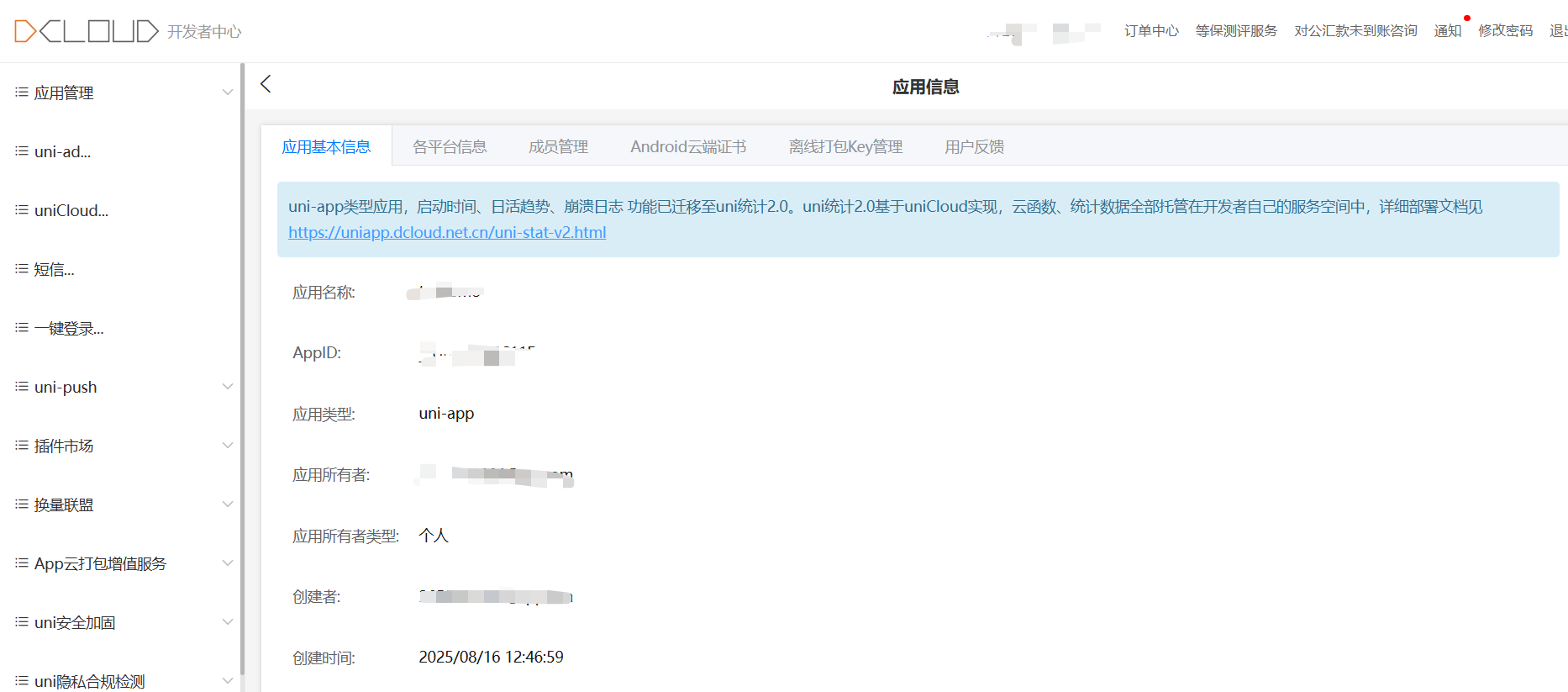Click the uni-app application type value
Image resolution: width=1568 pixels, height=692 pixels.
[446, 414]
